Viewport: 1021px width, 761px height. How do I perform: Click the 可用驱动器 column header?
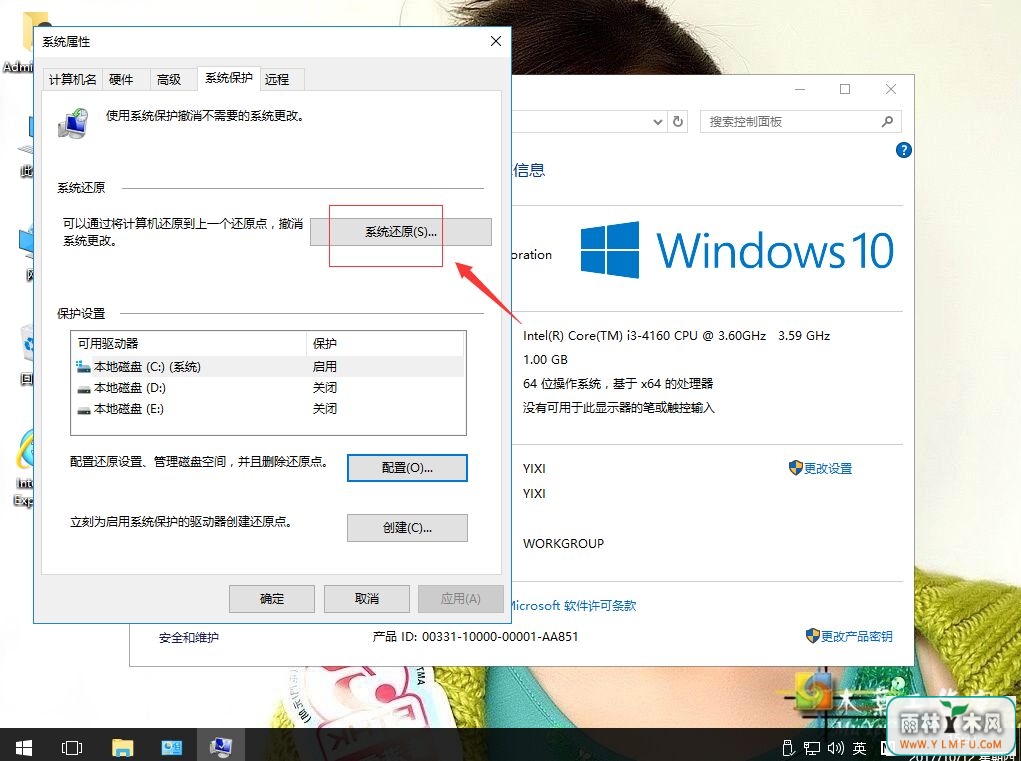click(x=189, y=344)
